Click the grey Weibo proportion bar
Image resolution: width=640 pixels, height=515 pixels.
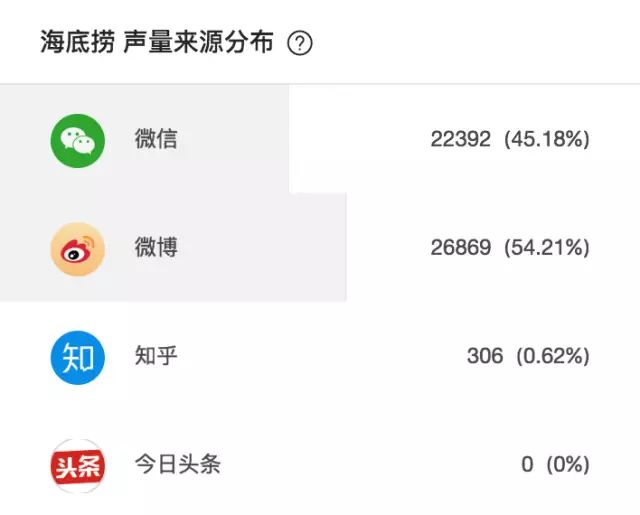(x=173, y=247)
